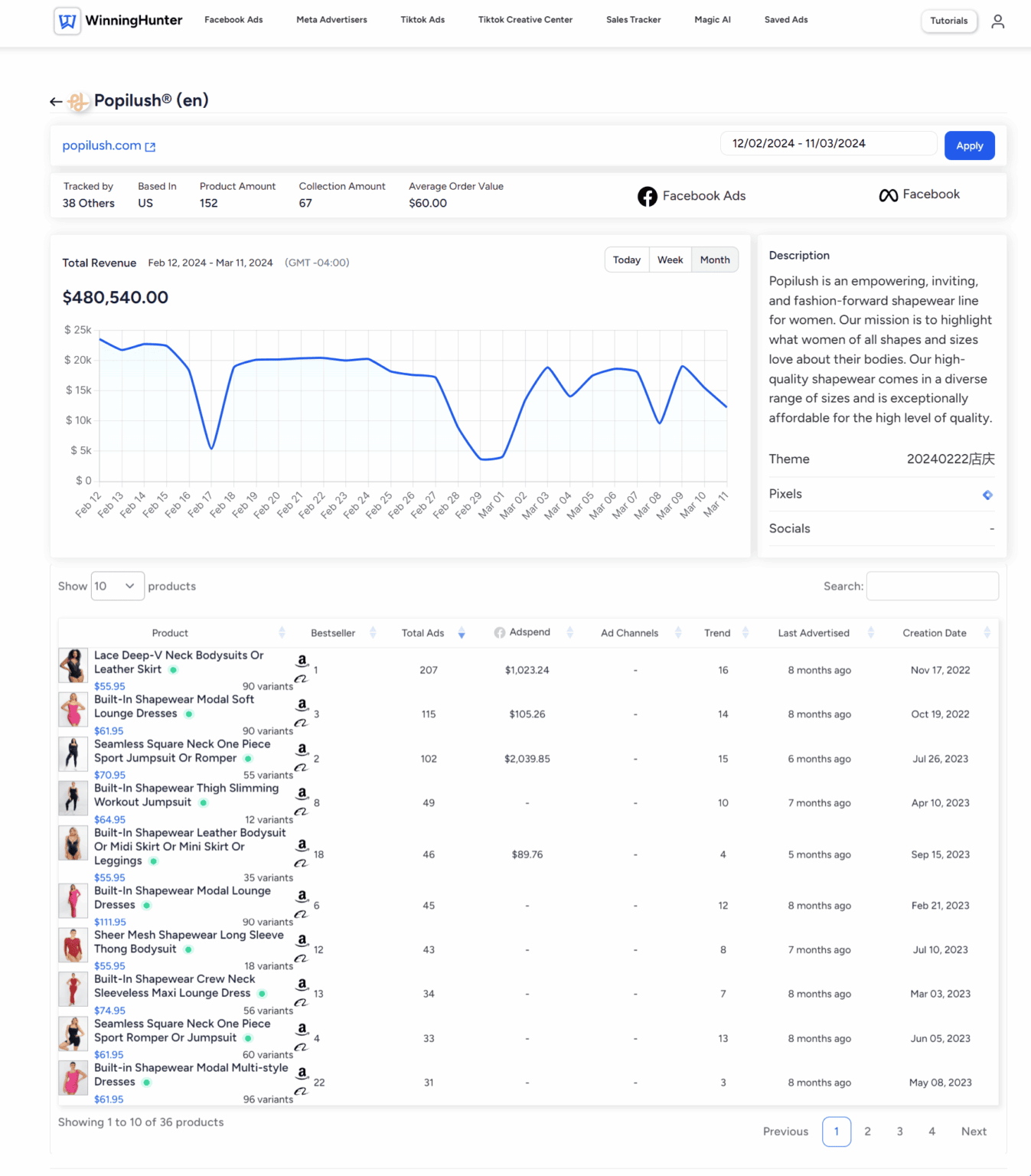Go to page 3 of products

coord(899,1132)
